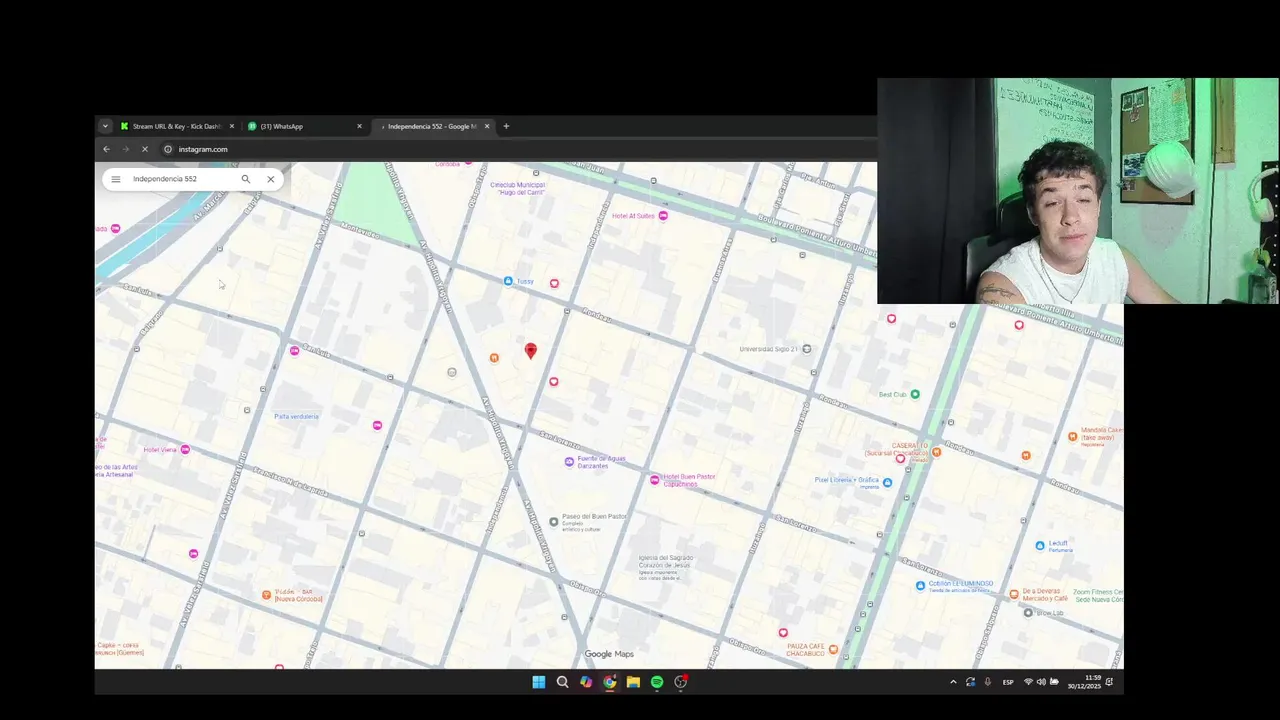Click the red location pin marker
Viewport: 1280px width, 720px height.
pyautogui.click(x=531, y=350)
